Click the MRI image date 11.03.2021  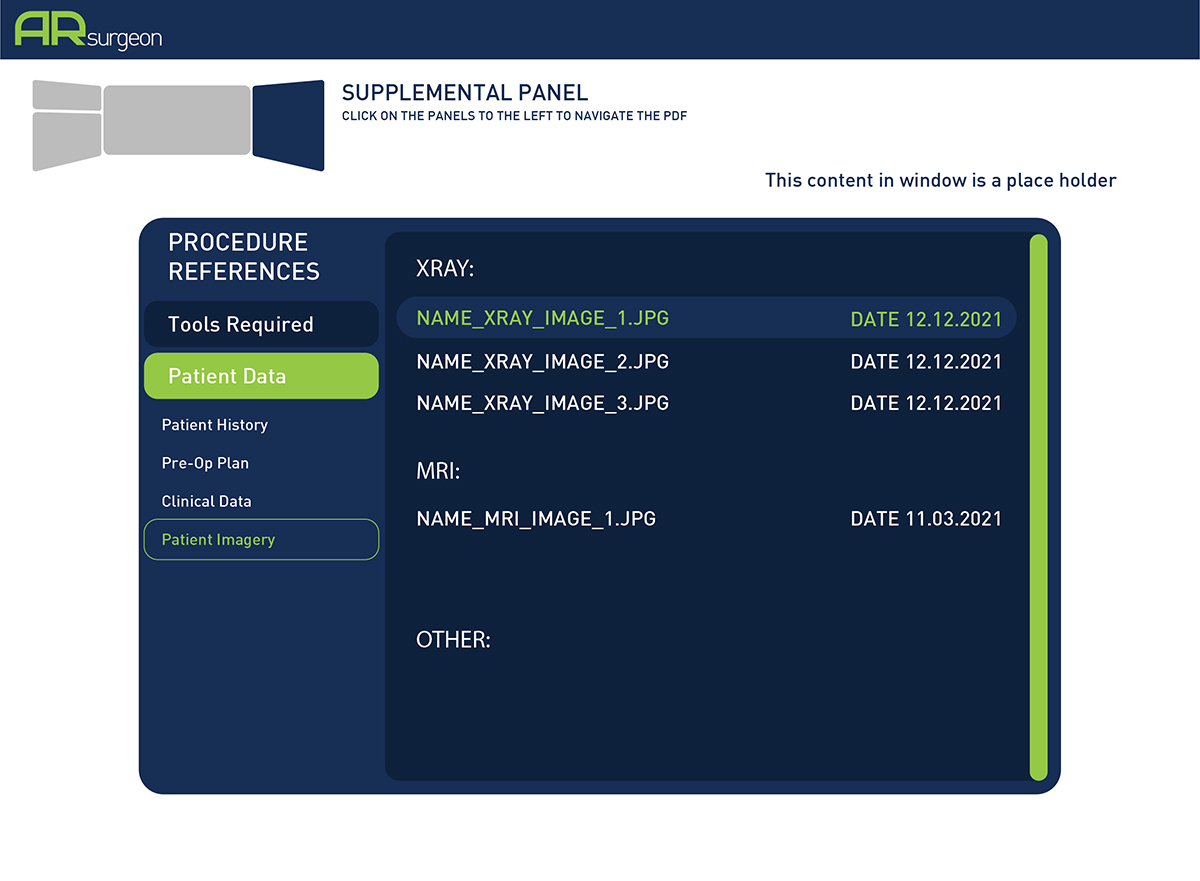926,519
